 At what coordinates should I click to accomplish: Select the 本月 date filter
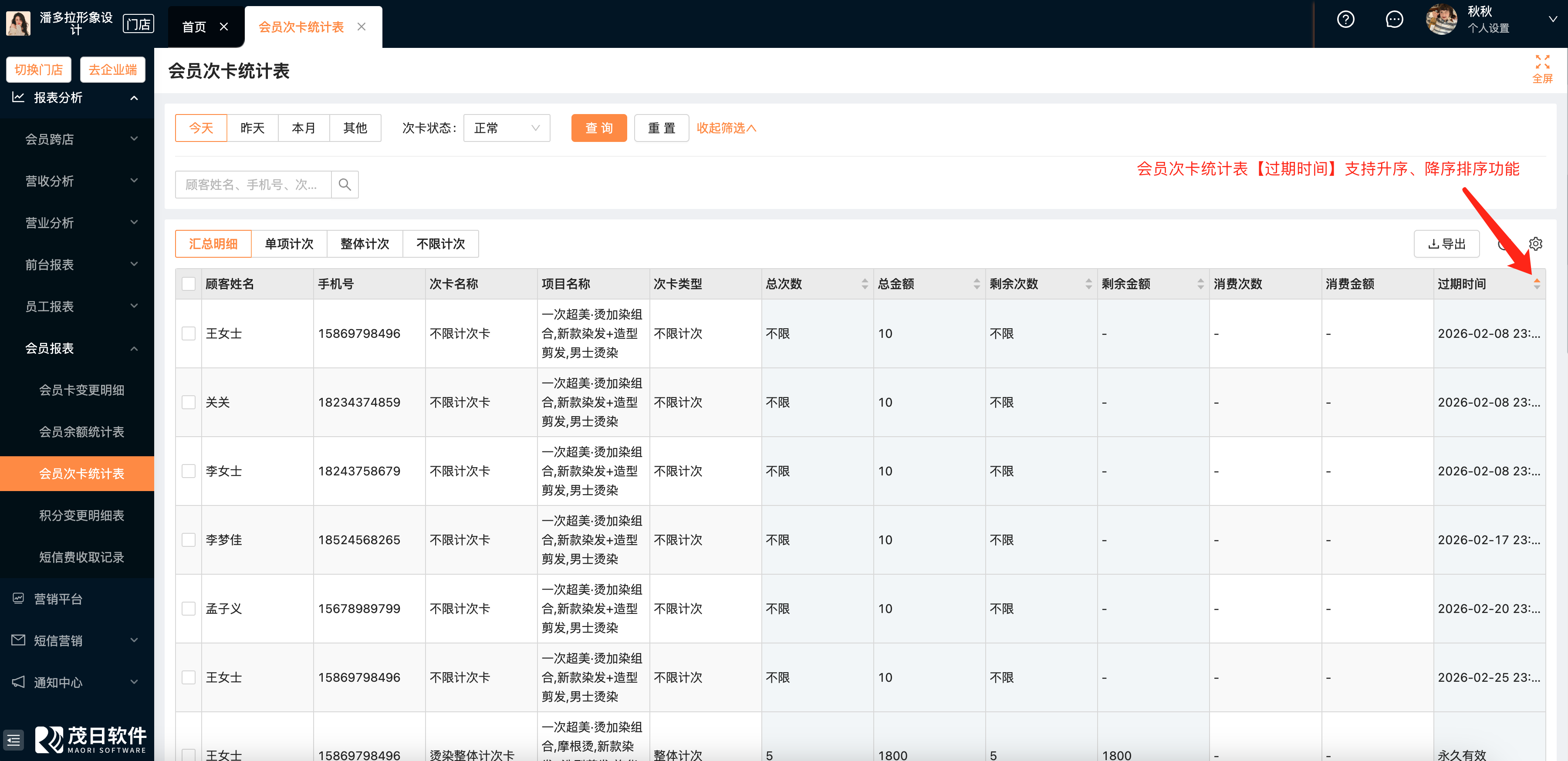(x=304, y=128)
